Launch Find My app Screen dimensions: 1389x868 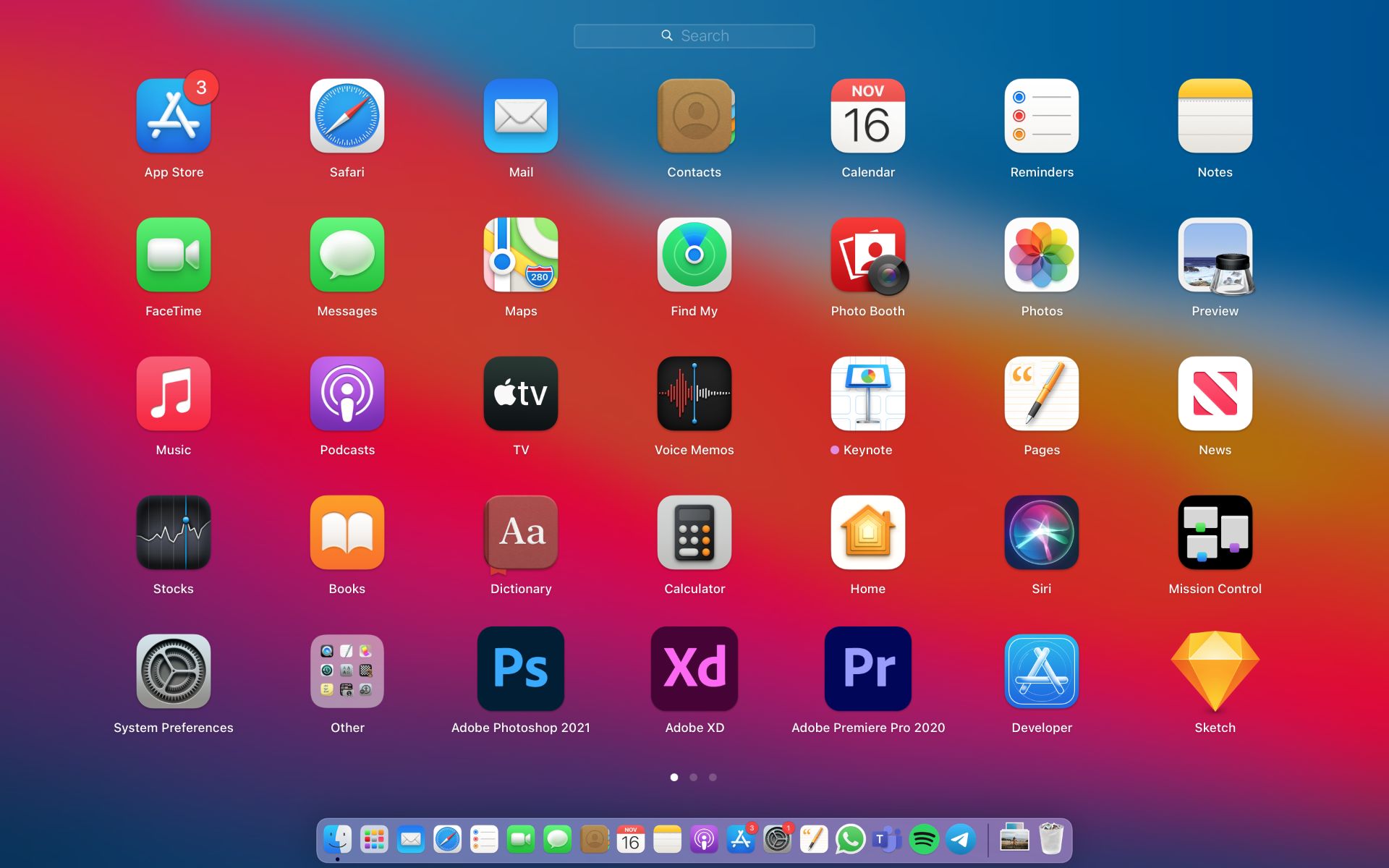pos(694,255)
